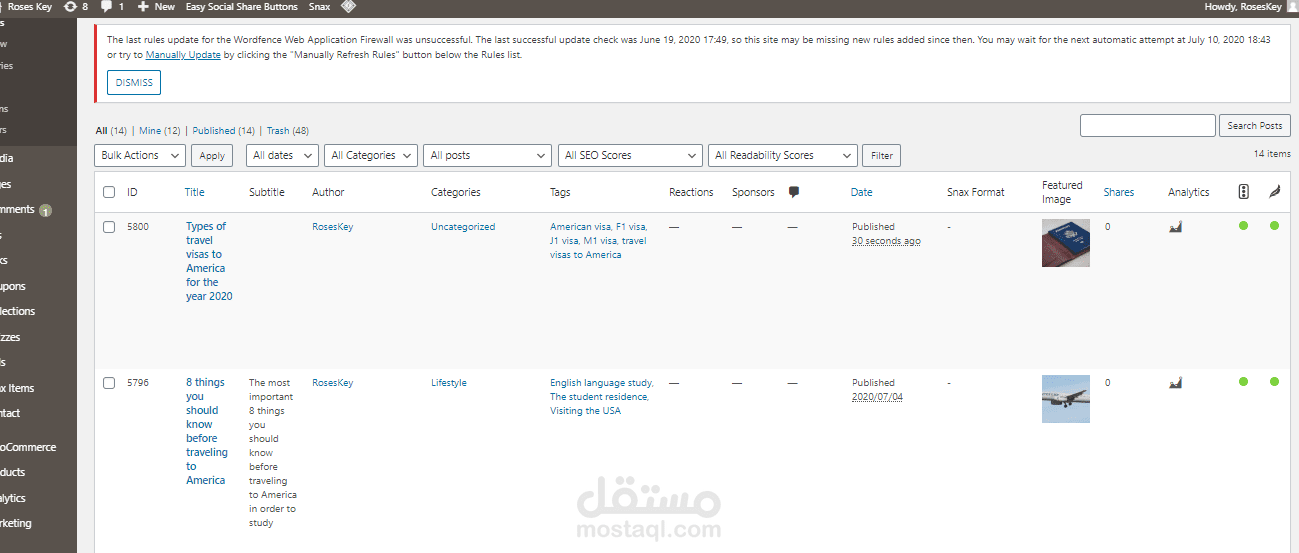Open passport featured image thumbnail
The image size is (1299, 553).
coord(1066,243)
